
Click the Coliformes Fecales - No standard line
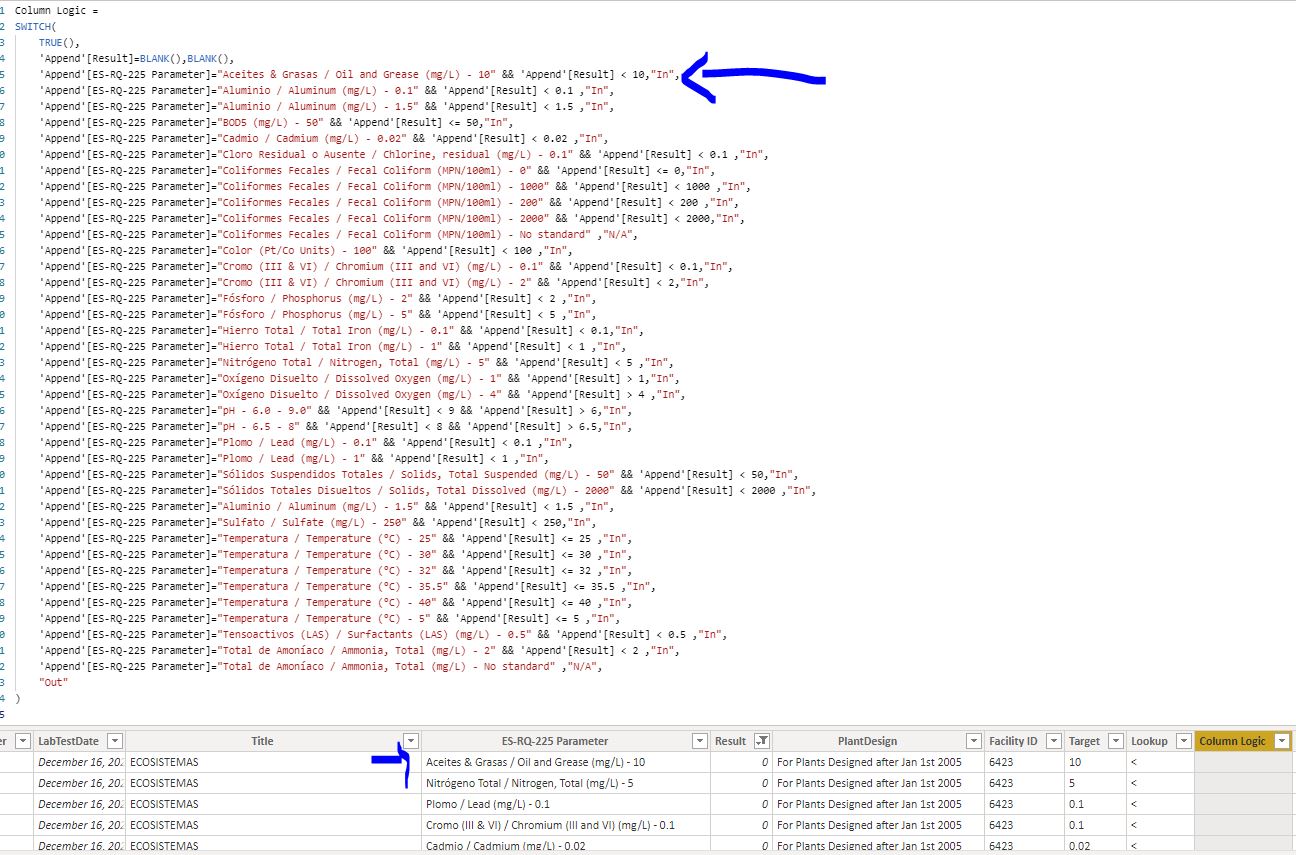point(337,234)
